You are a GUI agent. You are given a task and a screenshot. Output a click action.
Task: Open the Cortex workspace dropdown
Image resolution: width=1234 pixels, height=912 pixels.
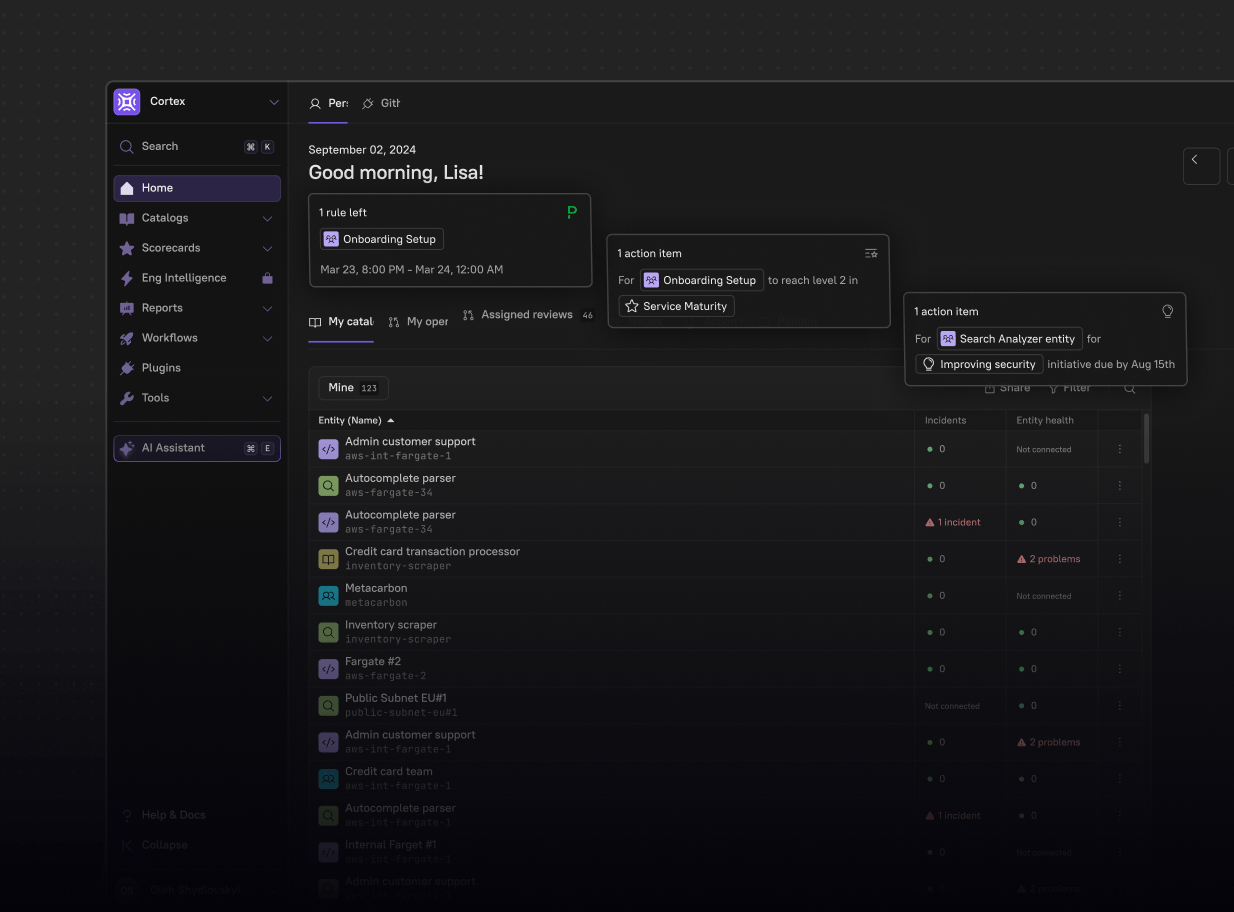274,102
